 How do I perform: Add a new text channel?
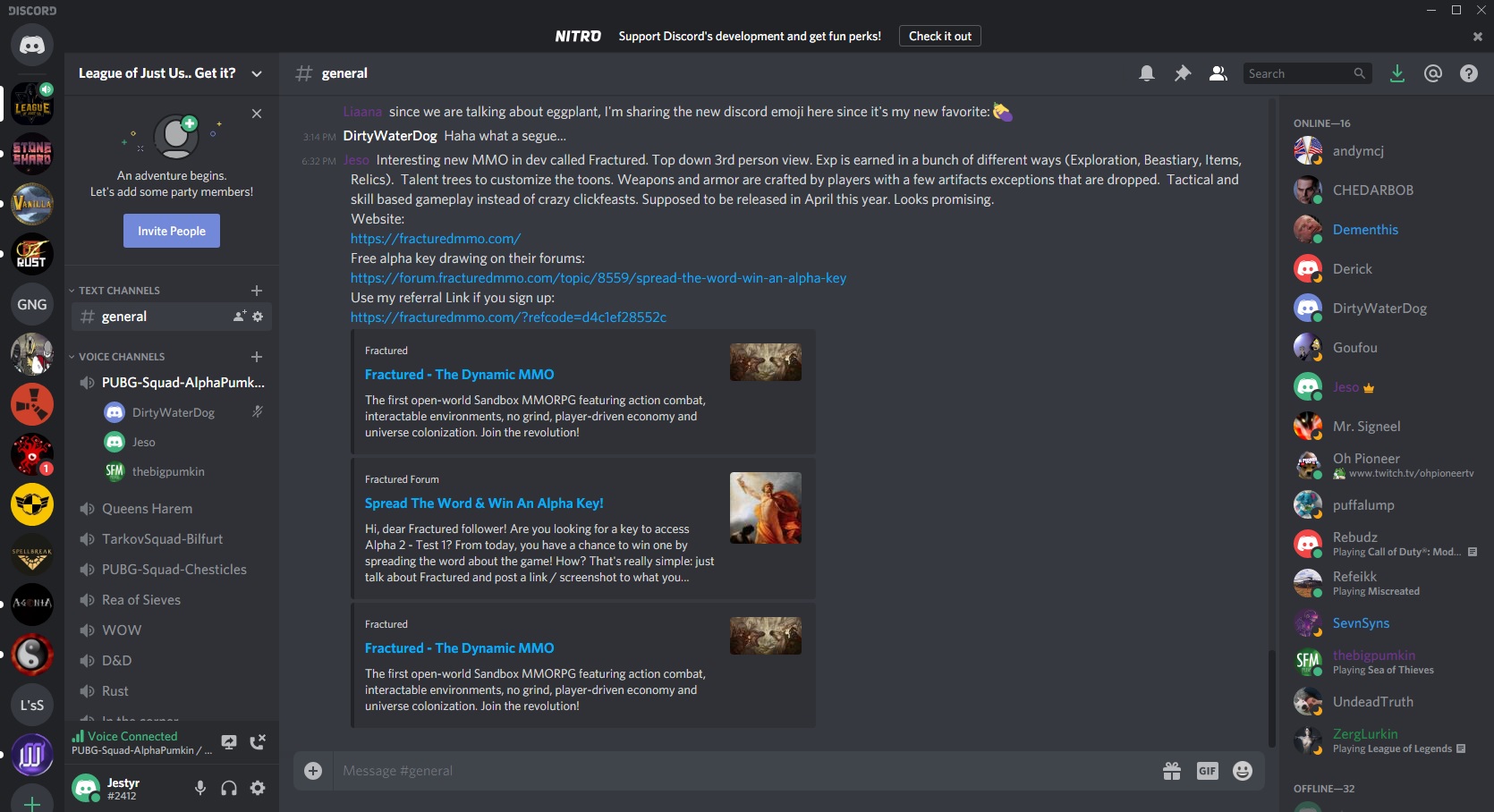click(x=257, y=291)
